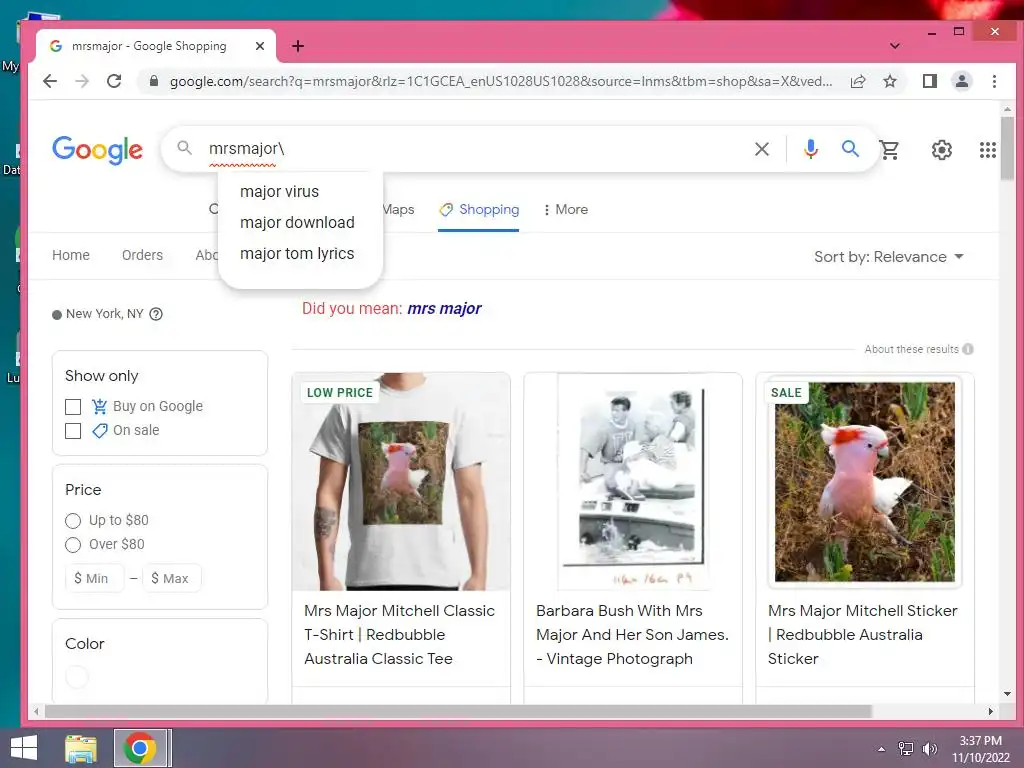This screenshot has width=1024, height=768.
Task: Click the New York location help icon
Action: point(155,314)
